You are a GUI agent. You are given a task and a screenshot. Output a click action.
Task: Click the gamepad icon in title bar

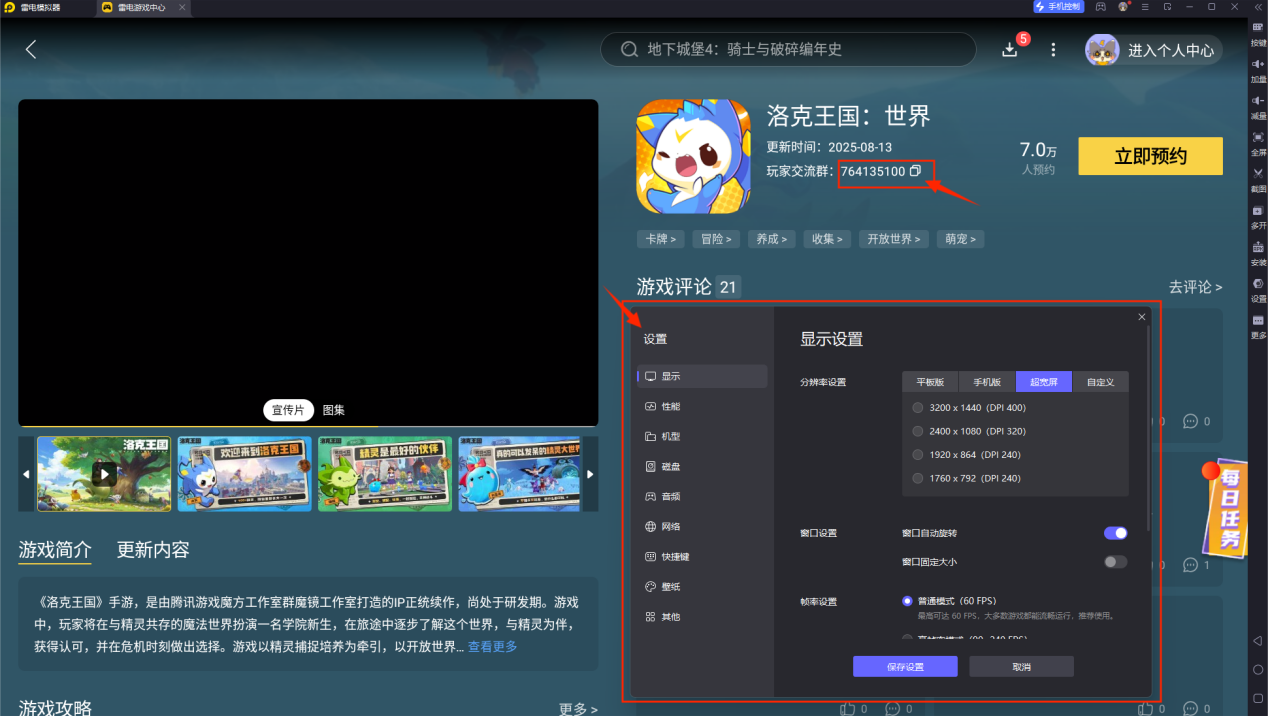[1101, 7]
